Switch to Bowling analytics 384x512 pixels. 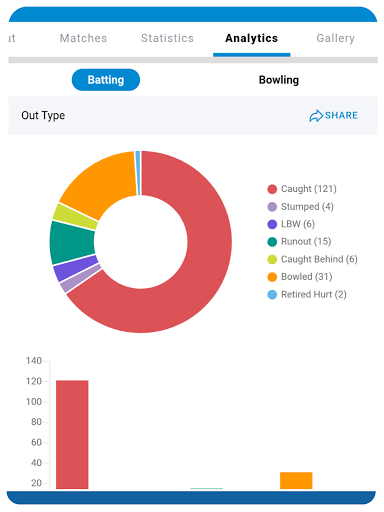279,80
